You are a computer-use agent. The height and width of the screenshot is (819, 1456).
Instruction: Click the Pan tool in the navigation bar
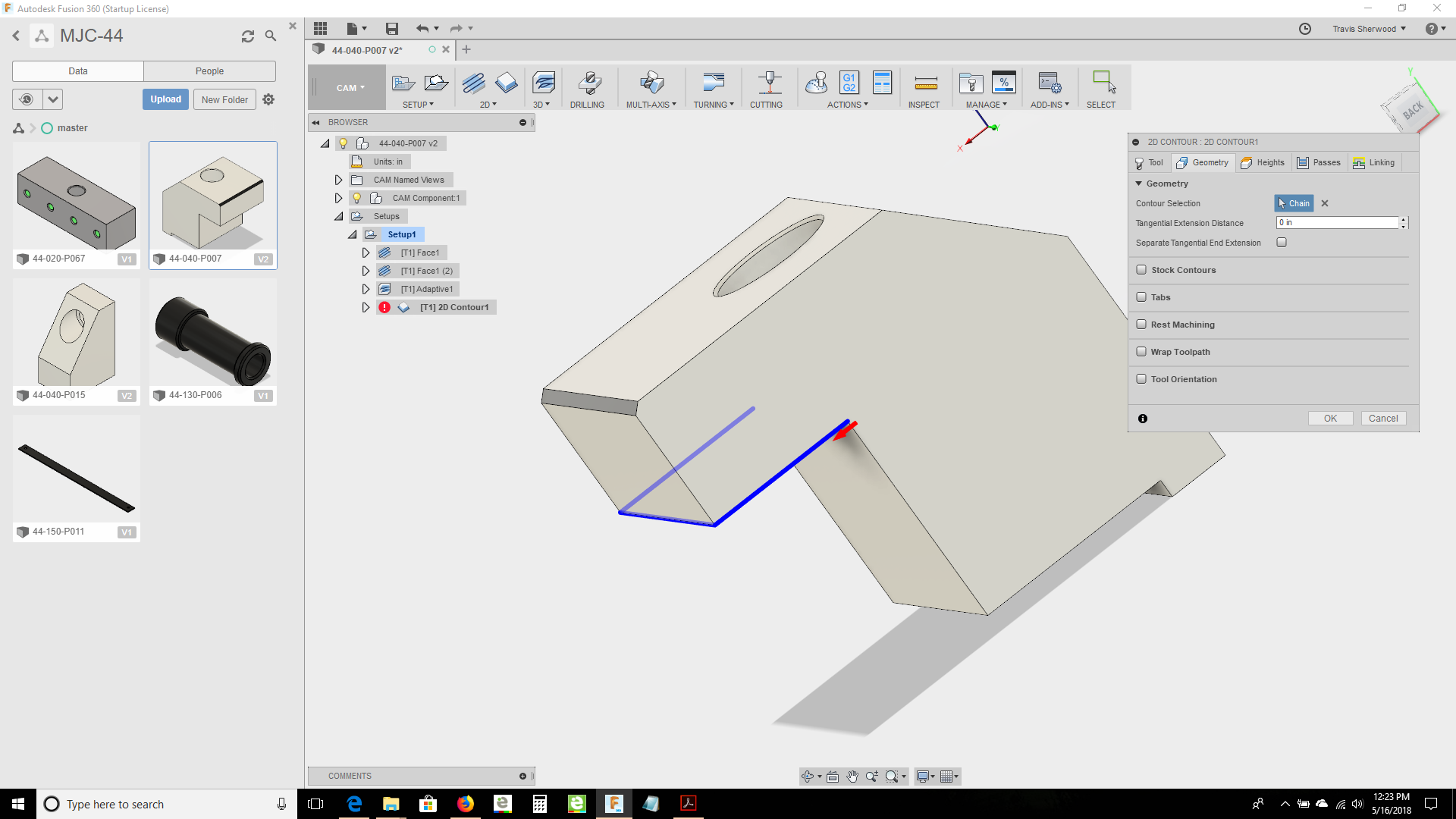(x=853, y=776)
